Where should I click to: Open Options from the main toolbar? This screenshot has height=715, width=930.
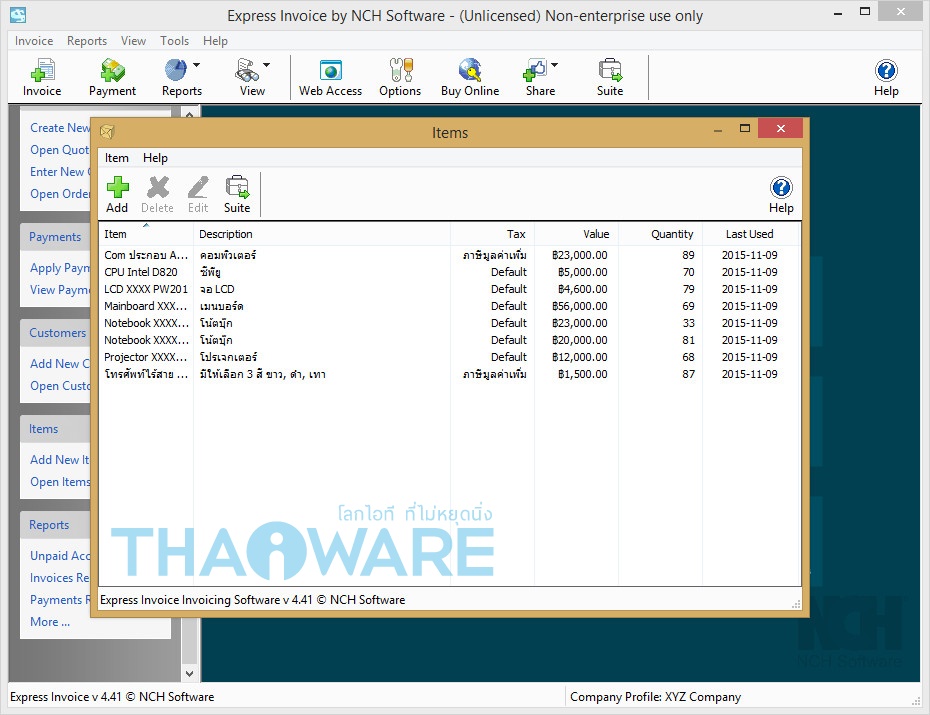pos(400,77)
